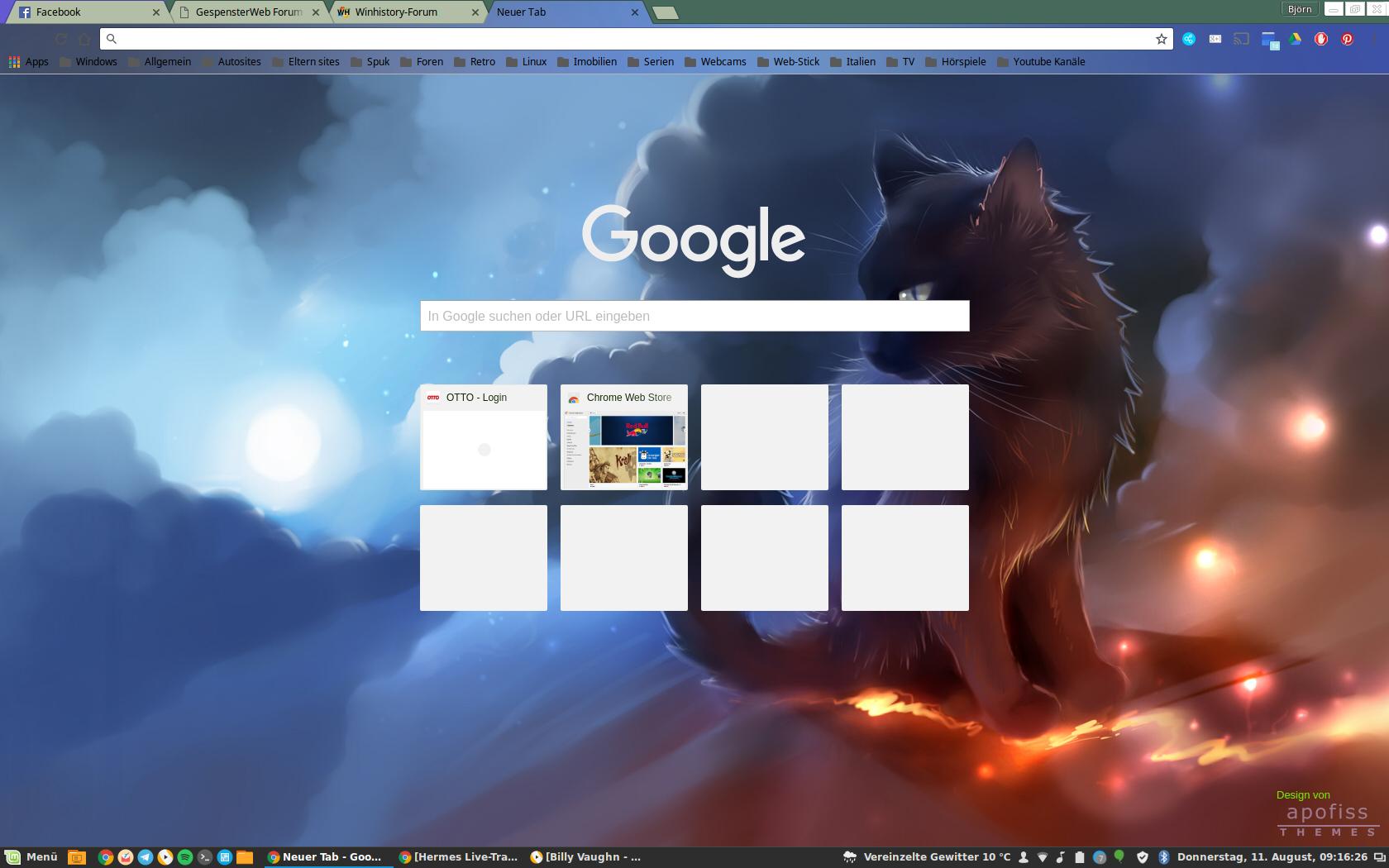Open the Google Drive extension

1295,39
